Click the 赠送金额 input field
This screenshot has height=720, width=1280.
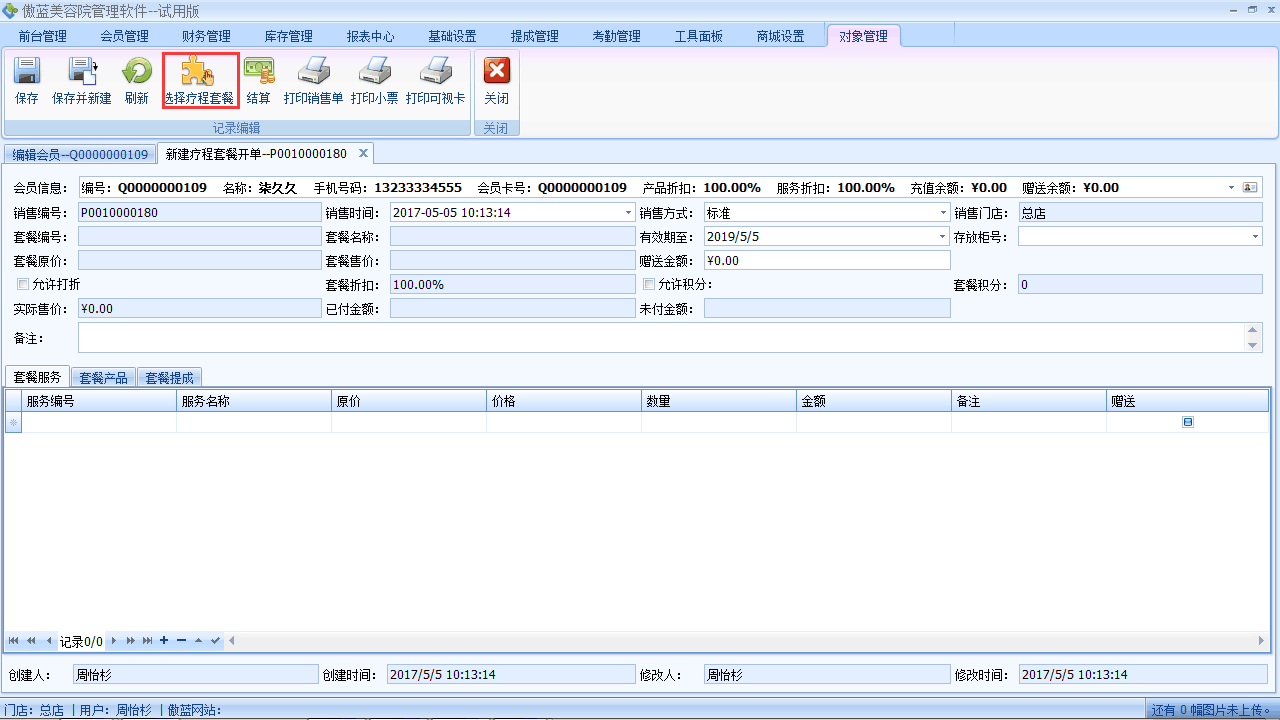pyautogui.click(x=826, y=260)
